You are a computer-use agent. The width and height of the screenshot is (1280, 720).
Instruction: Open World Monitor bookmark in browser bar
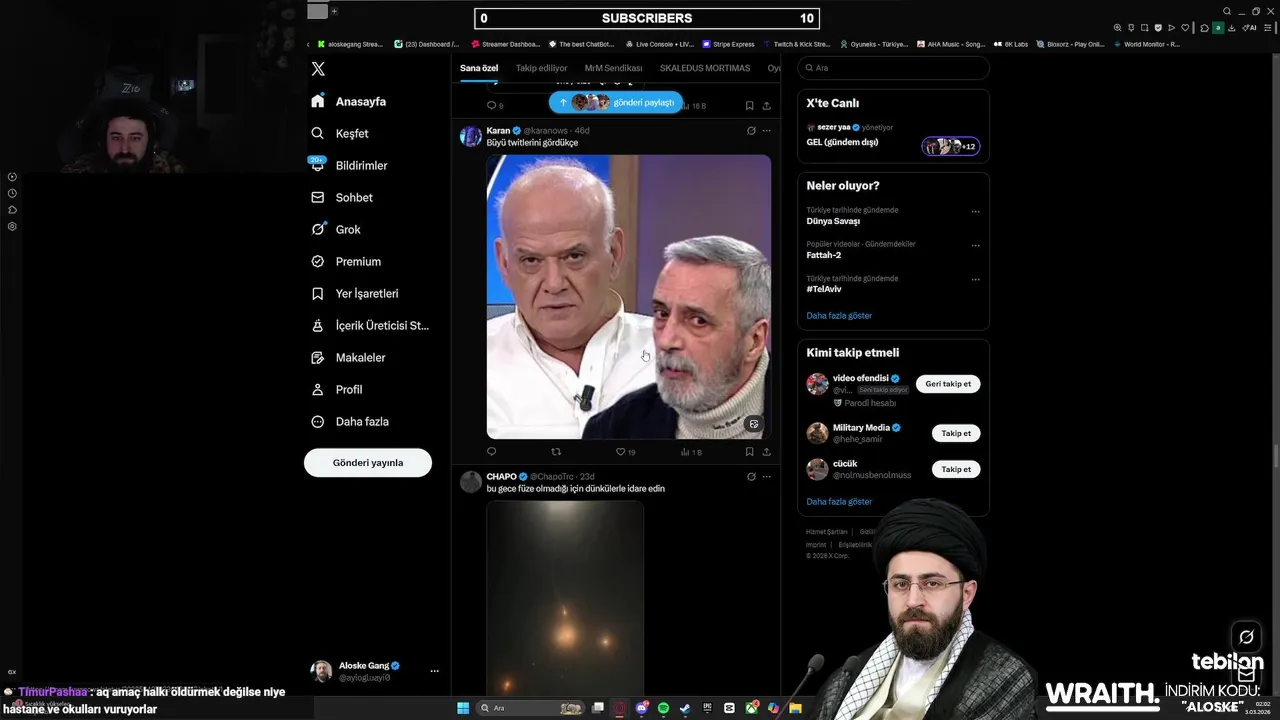tap(1146, 44)
